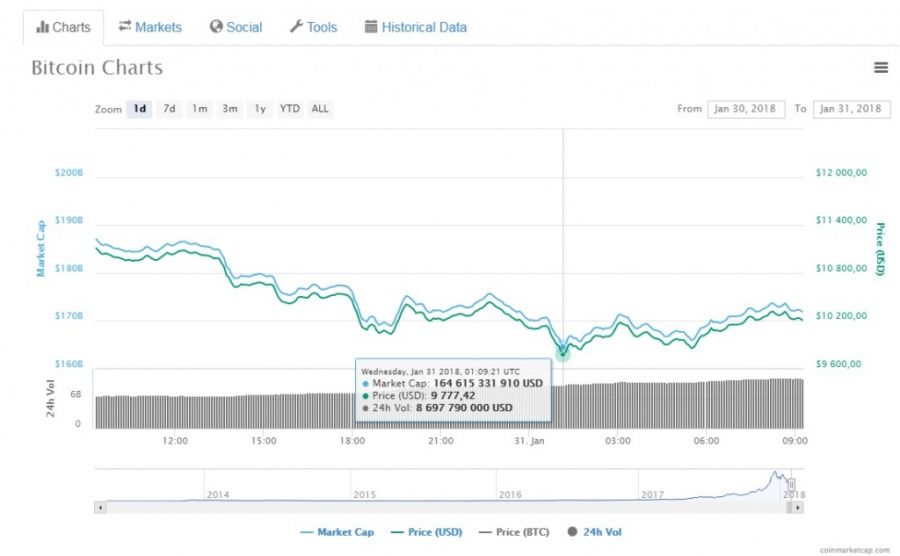The width and height of the screenshot is (900, 556).
Task: Click the $160B market cap axis label
Action: (x=69, y=364)
